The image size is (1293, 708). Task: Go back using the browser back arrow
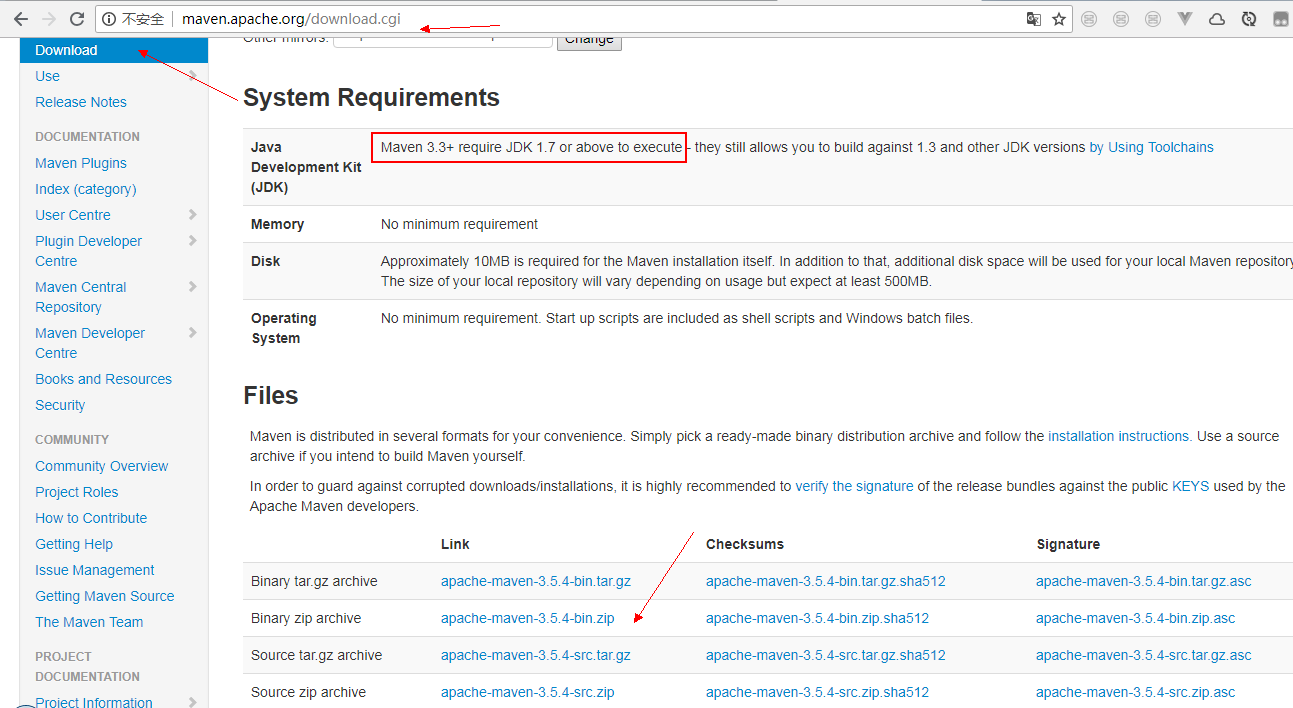pos(20,19)
